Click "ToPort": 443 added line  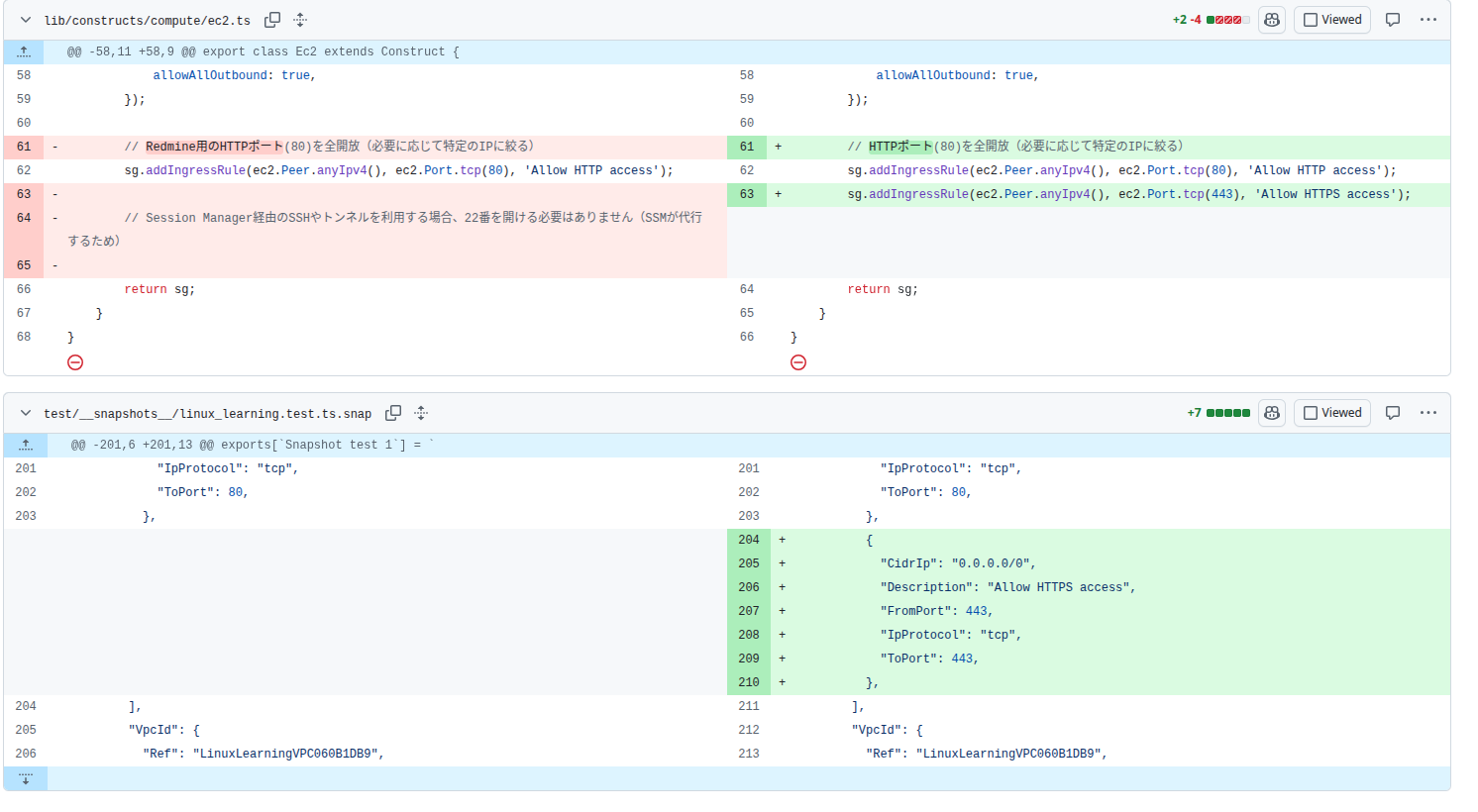coord(929,659)
